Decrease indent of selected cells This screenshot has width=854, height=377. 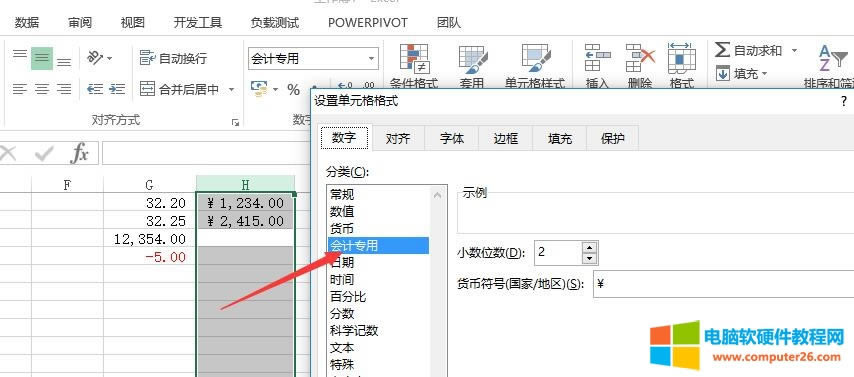(95, 89)
